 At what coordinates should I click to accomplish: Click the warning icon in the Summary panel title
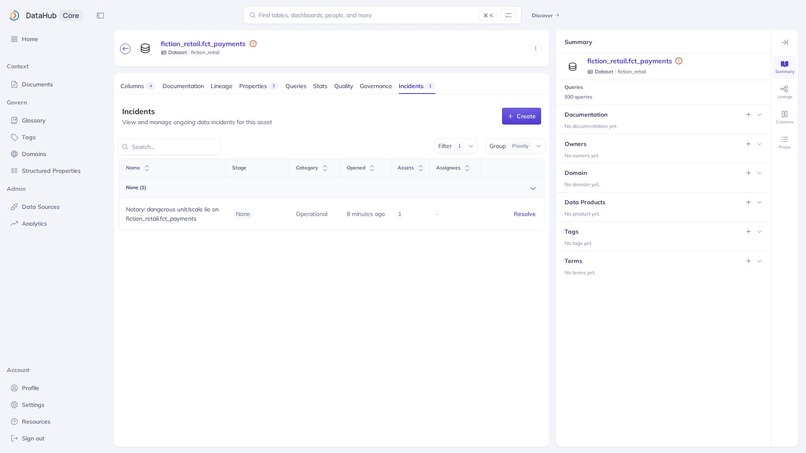pyautogui.click(x=679, y=61)
